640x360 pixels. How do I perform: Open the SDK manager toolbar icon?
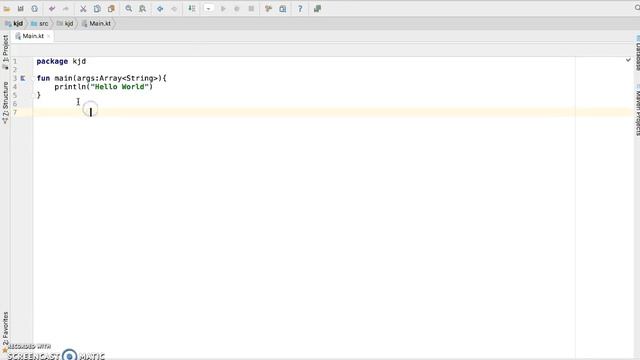(282, 9)
